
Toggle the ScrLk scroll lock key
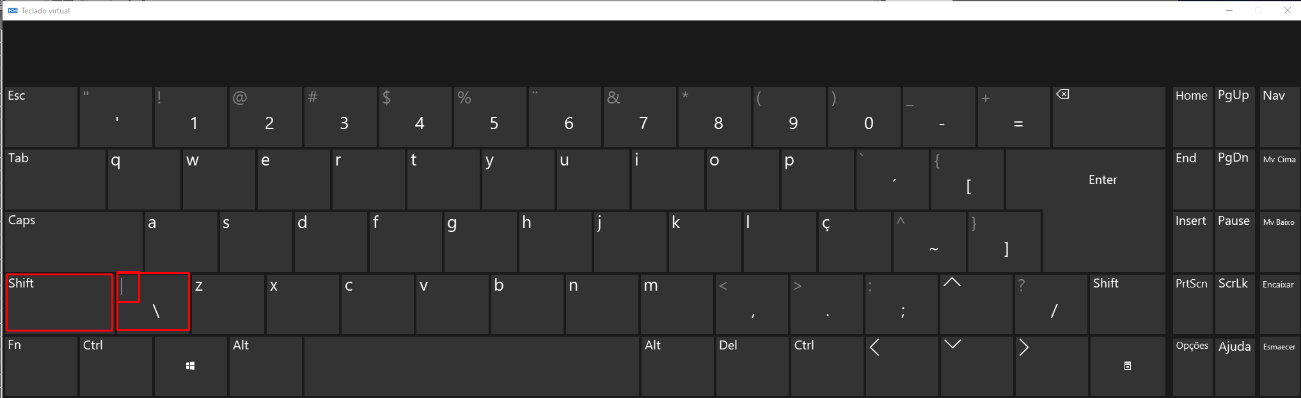point(1234,303)
